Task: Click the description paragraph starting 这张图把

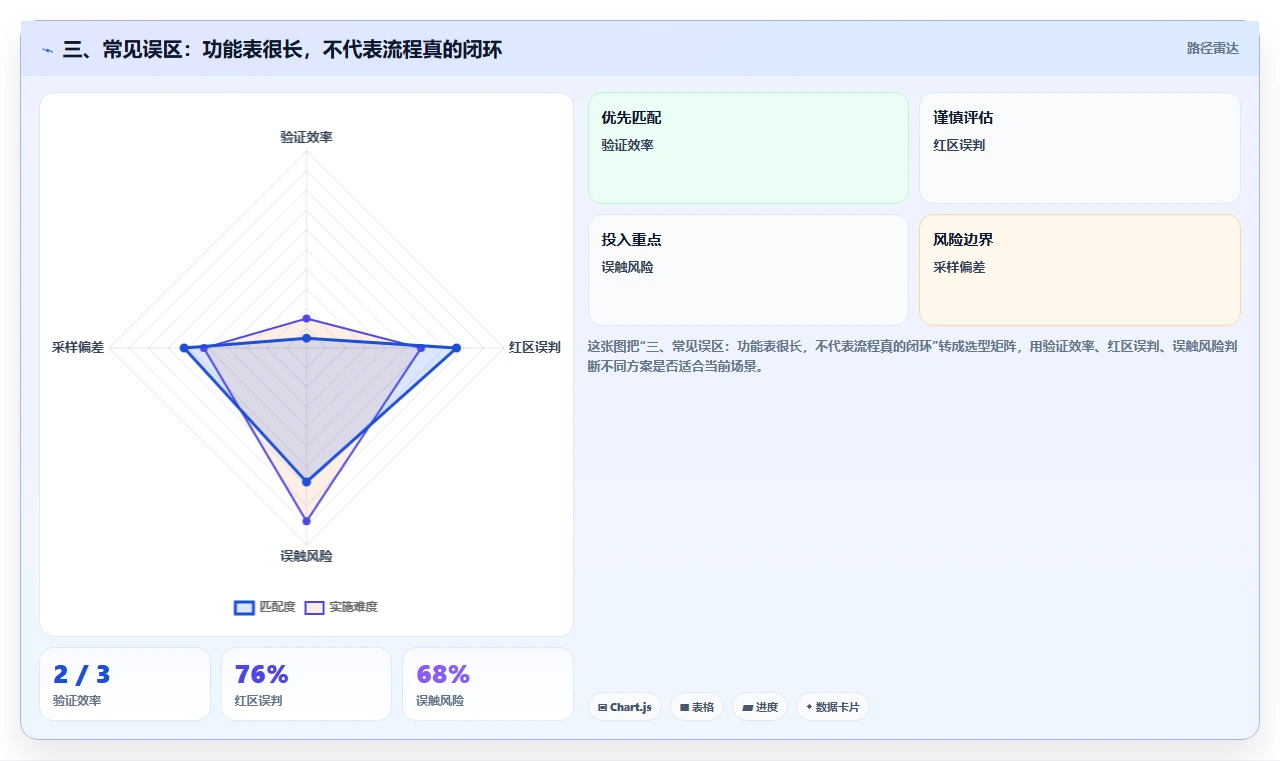Action: point(913,356)
